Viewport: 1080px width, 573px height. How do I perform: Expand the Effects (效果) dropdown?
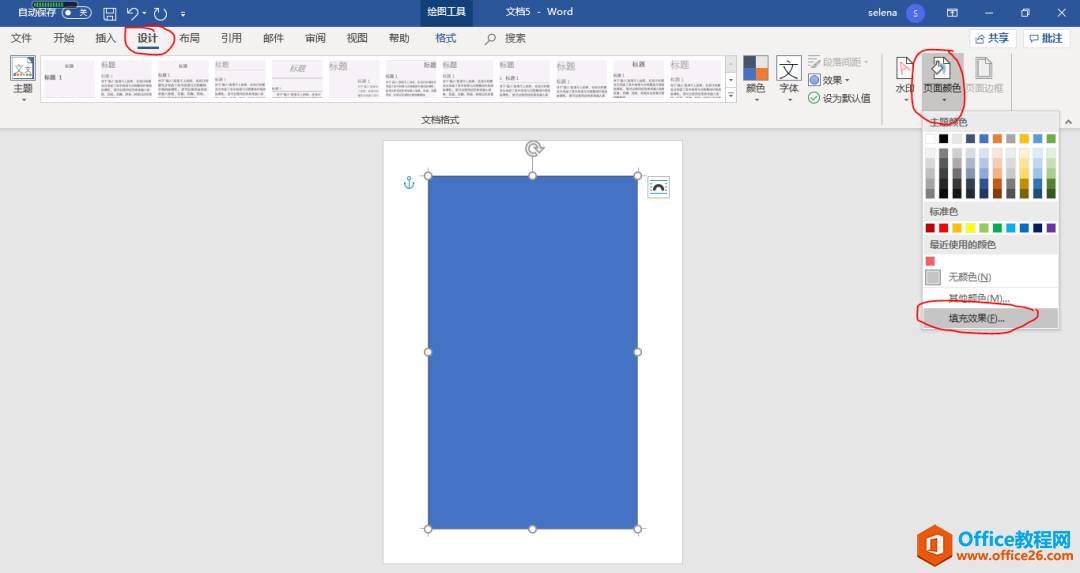829,80
